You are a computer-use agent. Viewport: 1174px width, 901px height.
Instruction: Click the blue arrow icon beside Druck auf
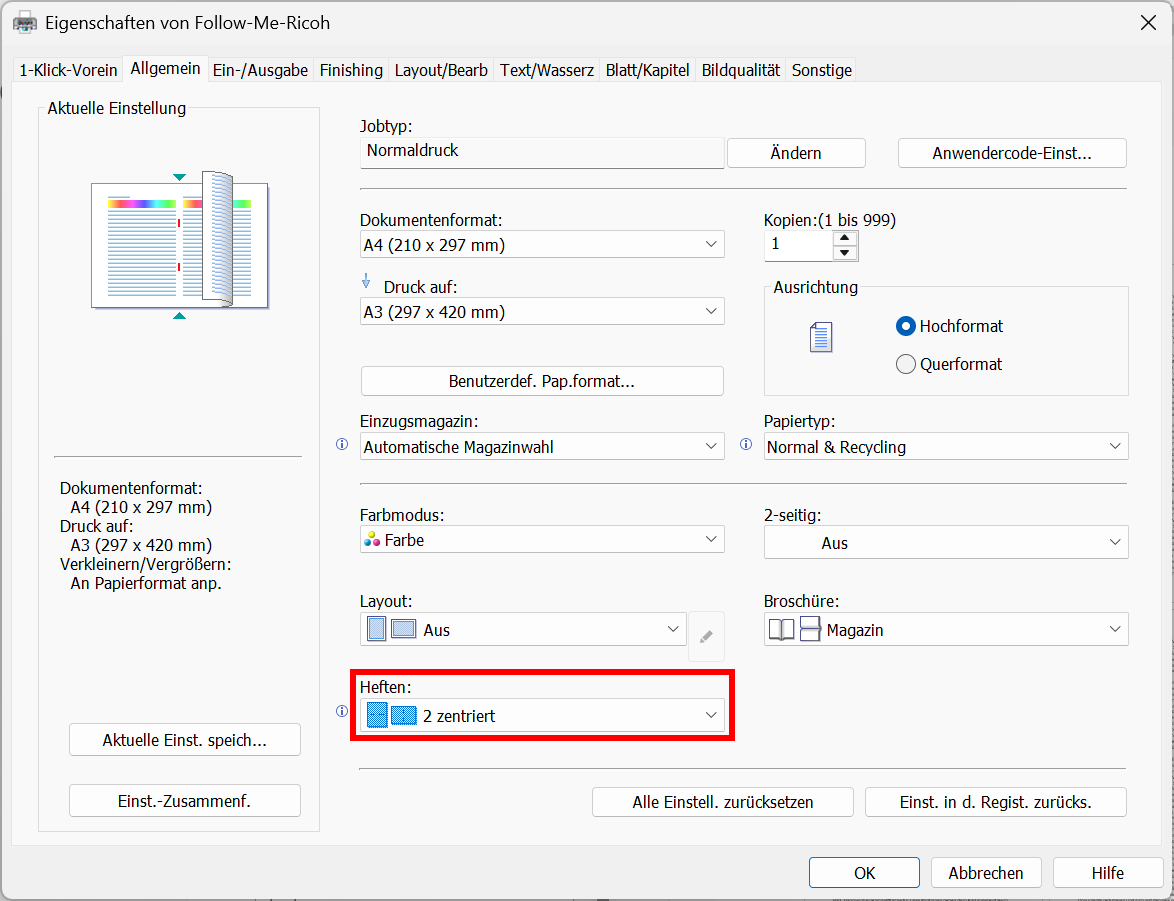click(366, 283)
